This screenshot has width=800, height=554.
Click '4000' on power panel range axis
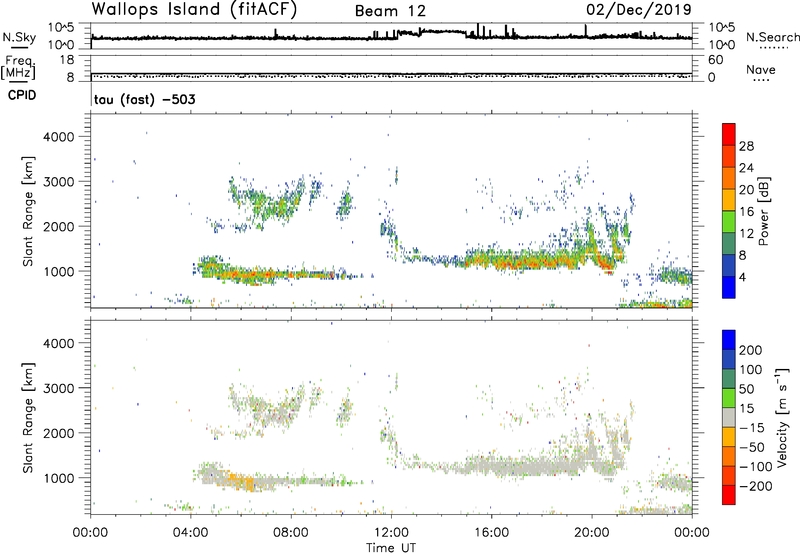[x=59, y=137]
